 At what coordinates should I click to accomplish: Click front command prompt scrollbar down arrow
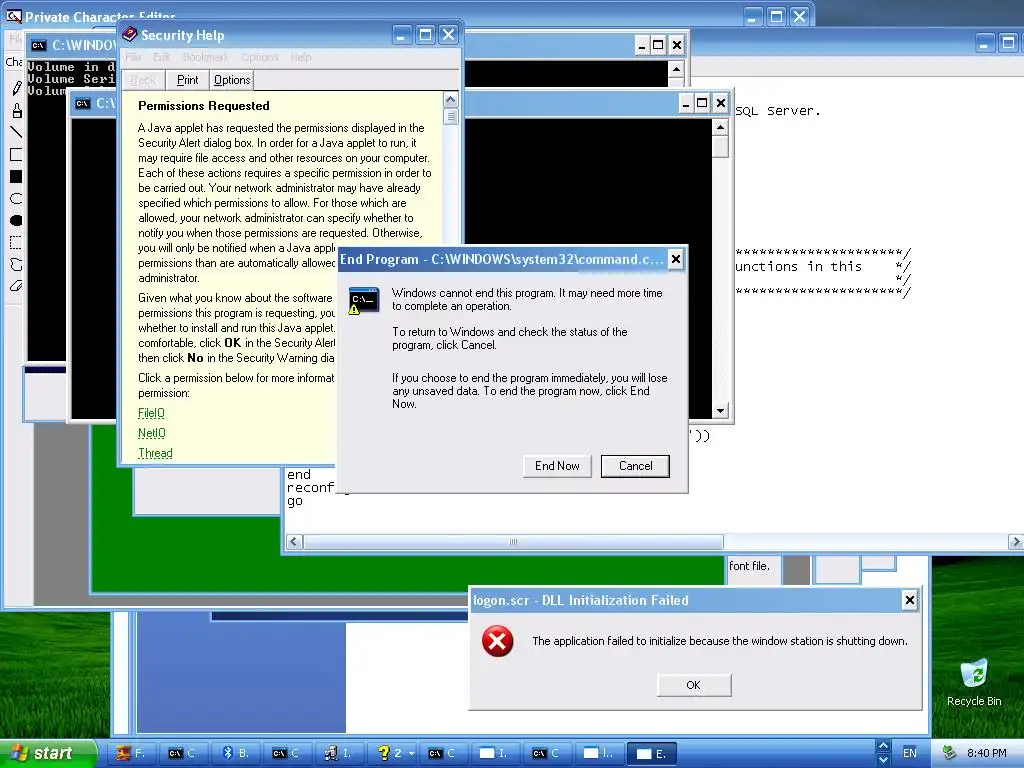click(720, 411)
